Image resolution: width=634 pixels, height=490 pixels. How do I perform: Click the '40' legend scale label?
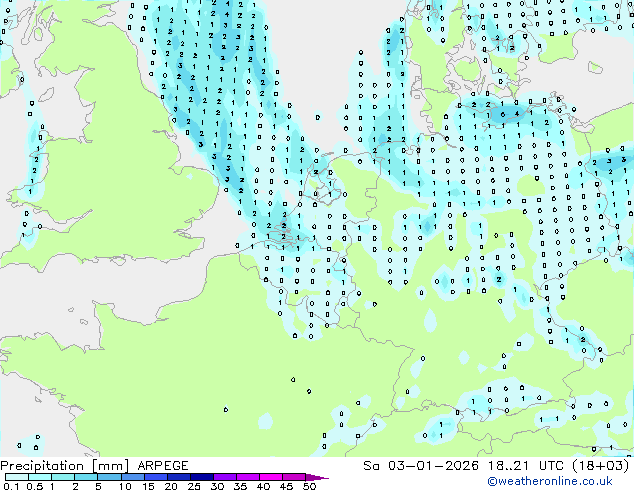pos(264,486)
